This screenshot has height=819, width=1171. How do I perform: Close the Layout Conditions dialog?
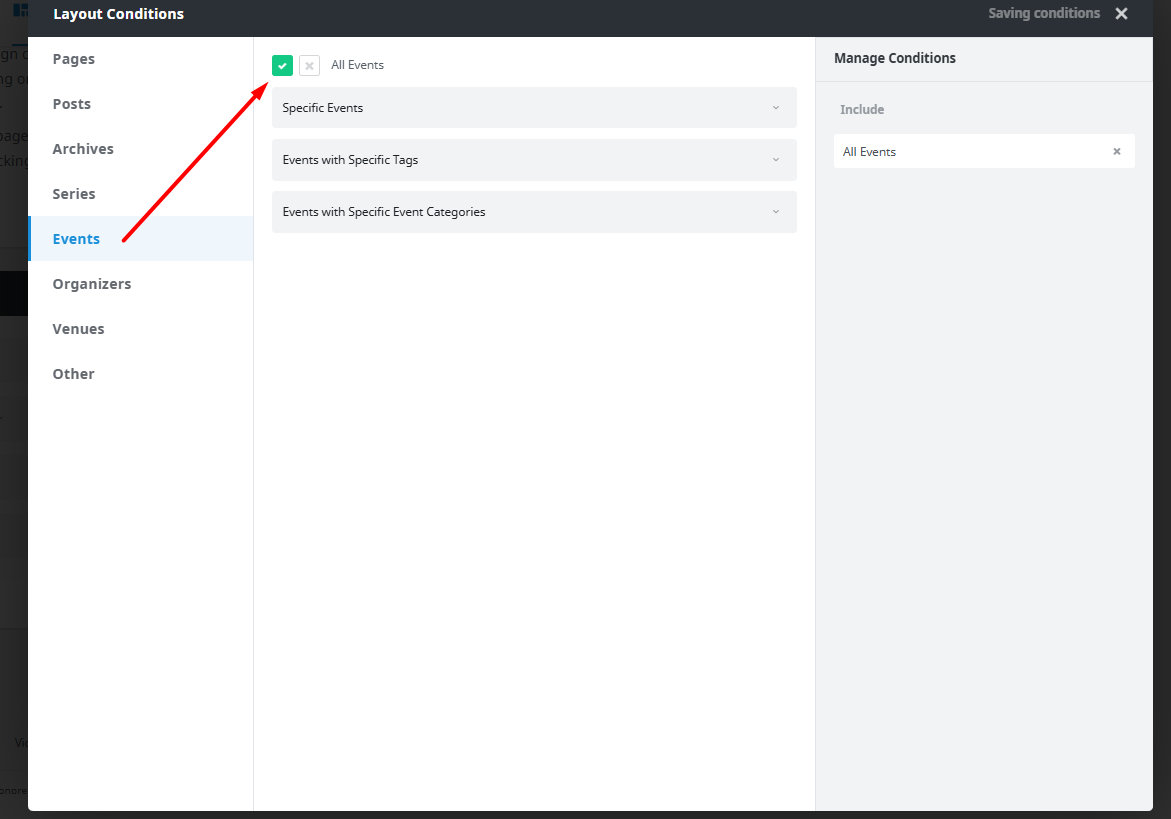pos(1121,14)
